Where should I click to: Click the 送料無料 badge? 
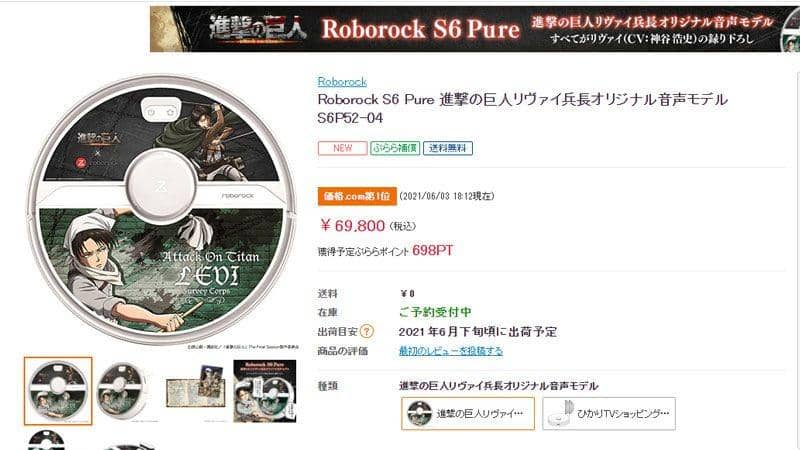click(x=447, y=148)
